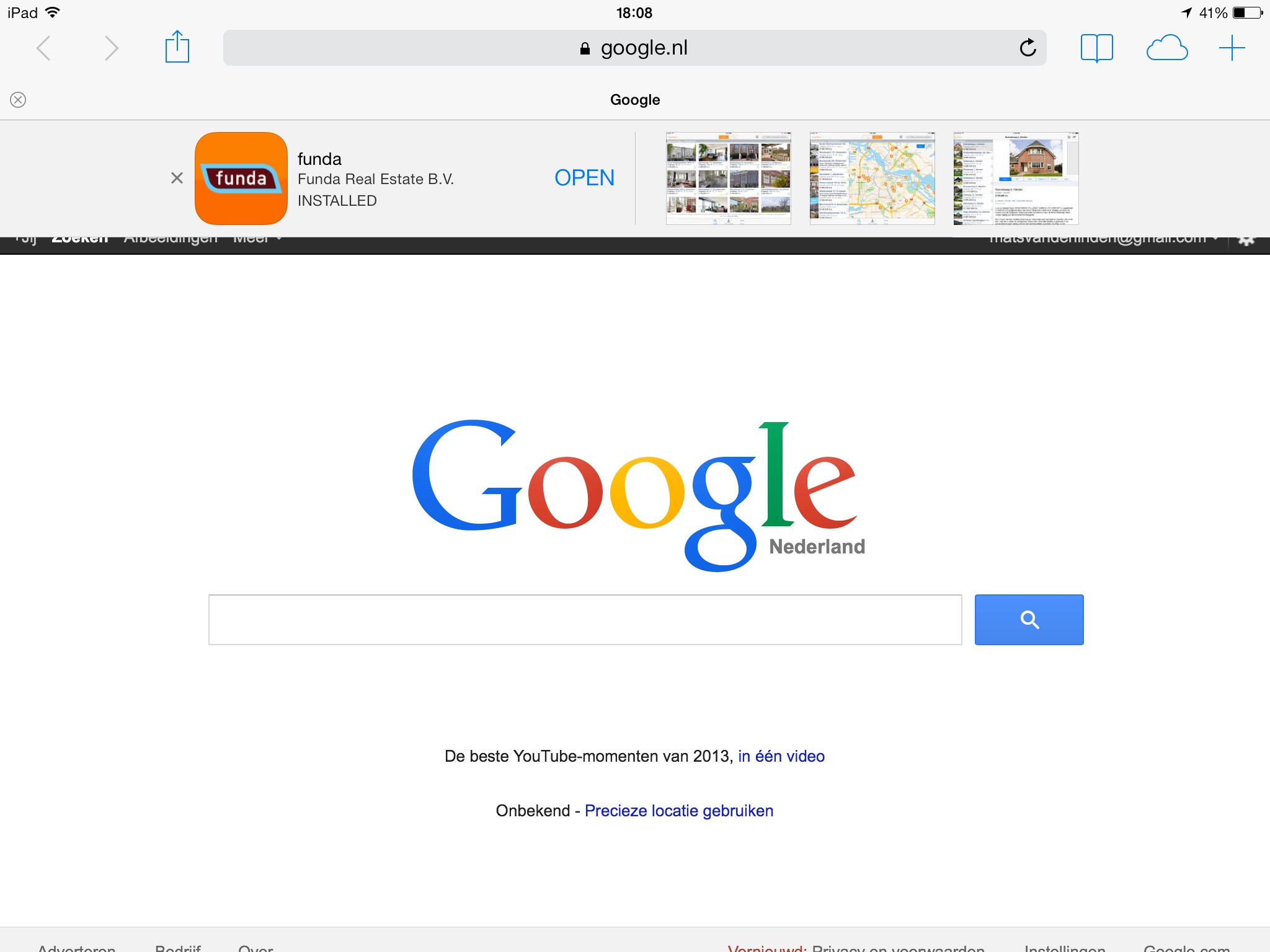The image size is (1270, 952).
Task: Close the Google tab
Action: pos(18,100)
